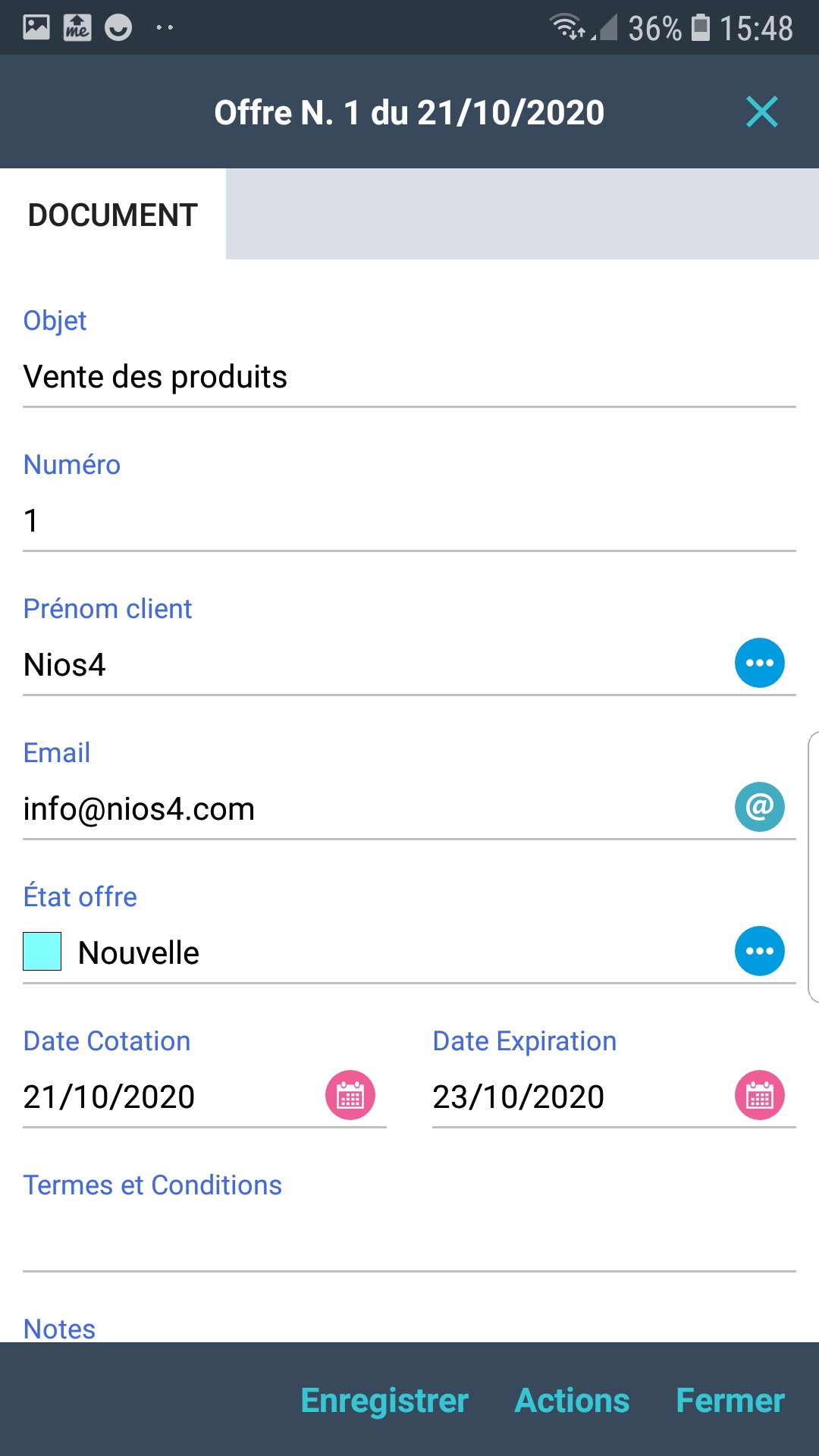Open État offre options button

tap(759, 951)
